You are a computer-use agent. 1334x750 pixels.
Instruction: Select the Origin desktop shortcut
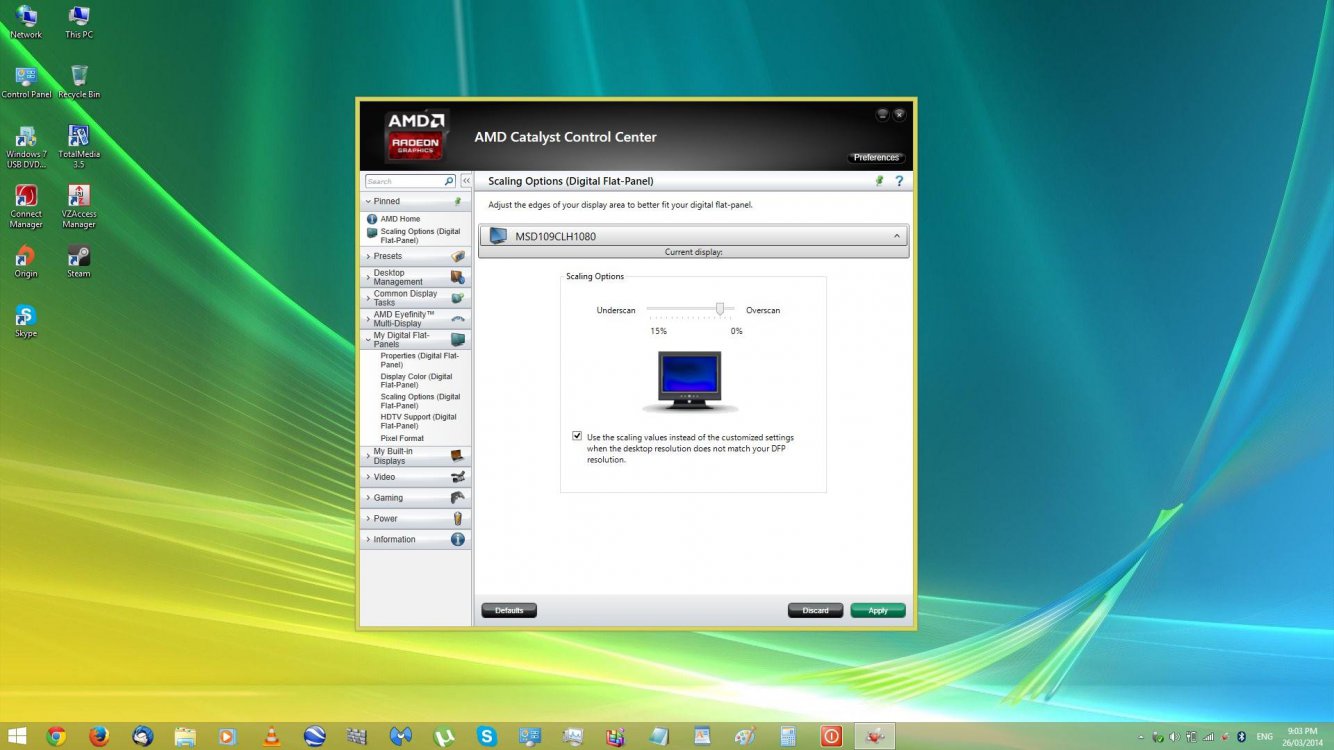coord(26,262)
